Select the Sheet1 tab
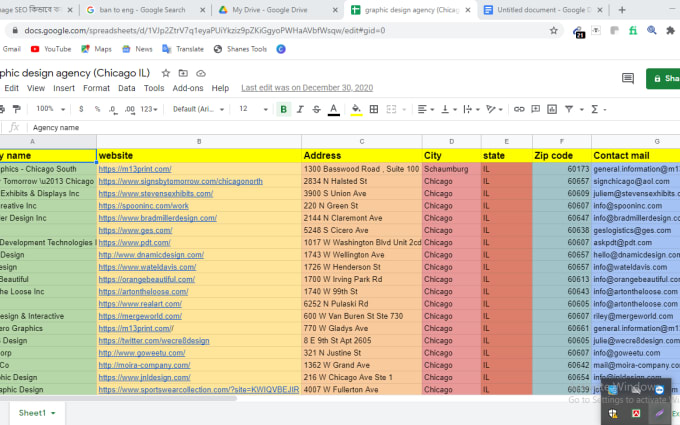 36,413
